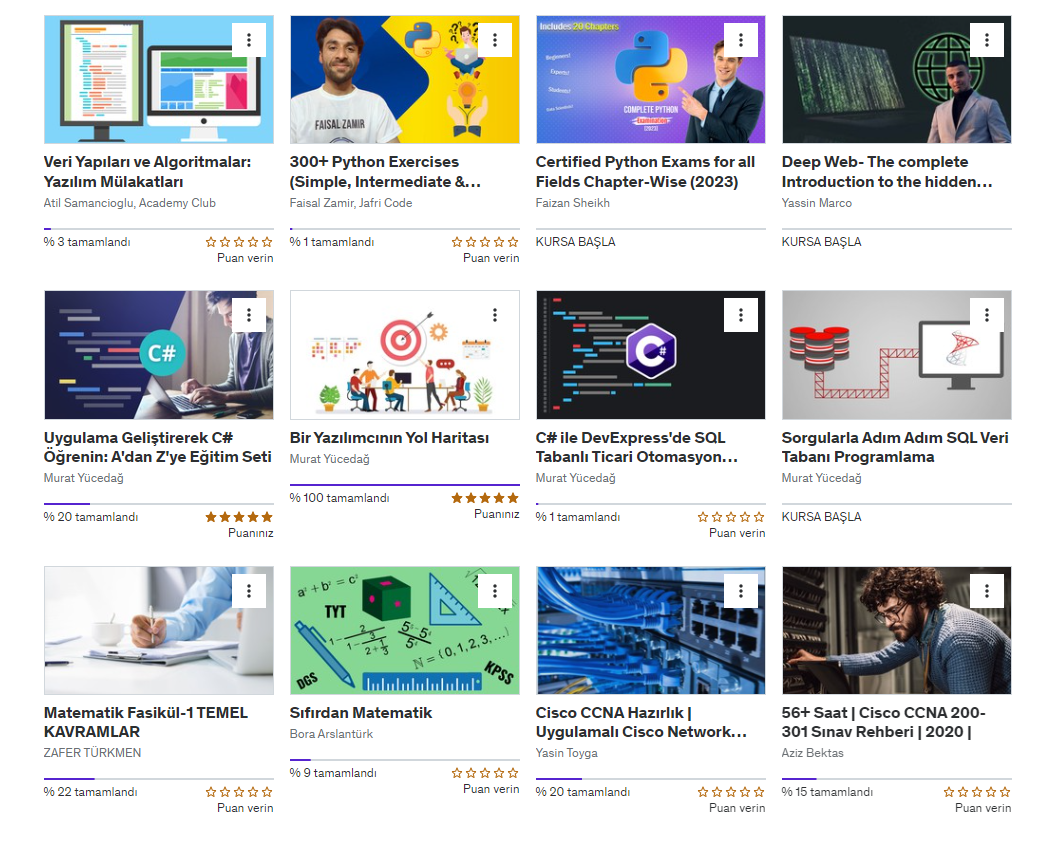
Task: Rate 300+ Python Exercises using the stars
Action: coord(485,242)
